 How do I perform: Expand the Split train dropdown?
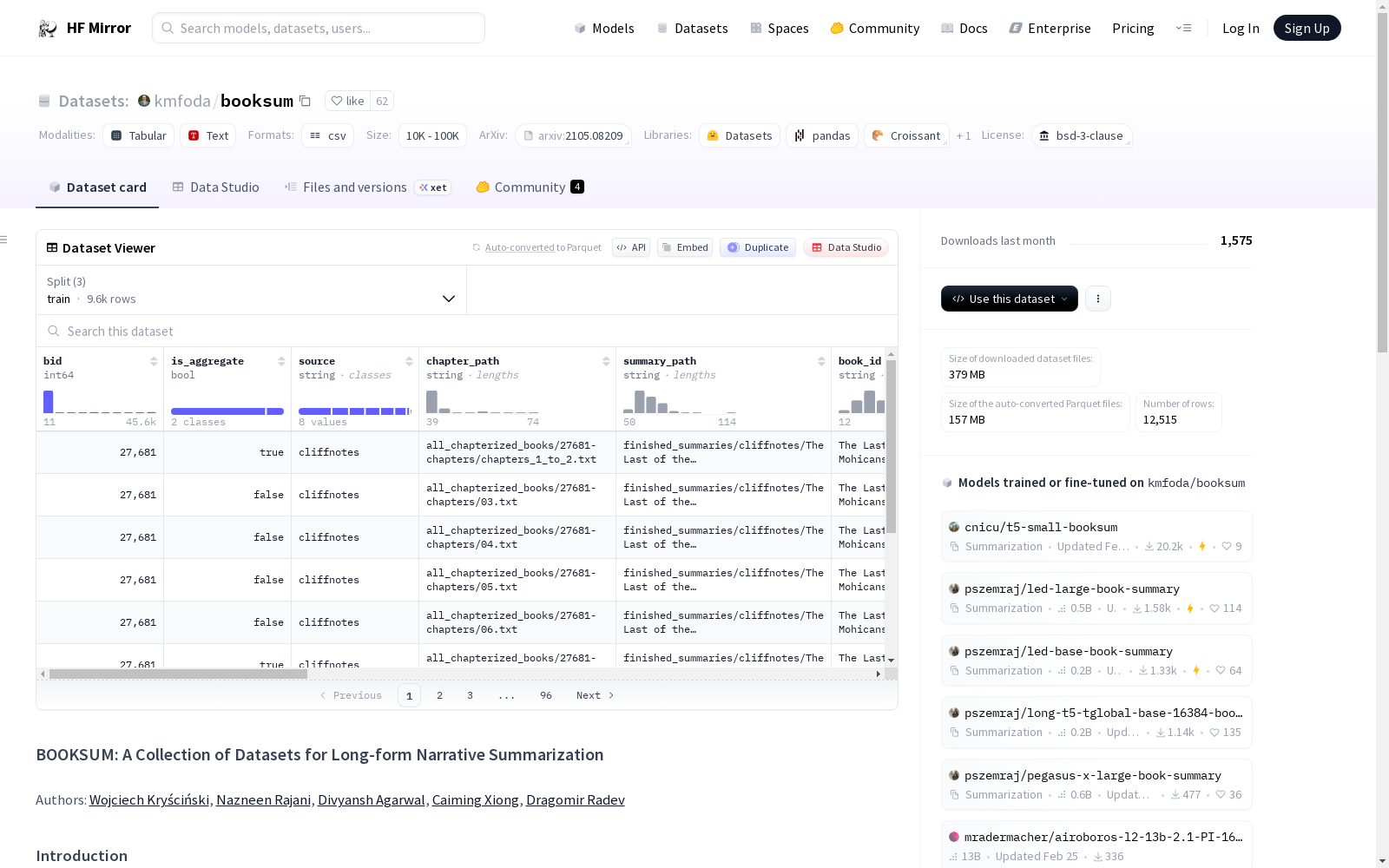(x=252, y=290)
